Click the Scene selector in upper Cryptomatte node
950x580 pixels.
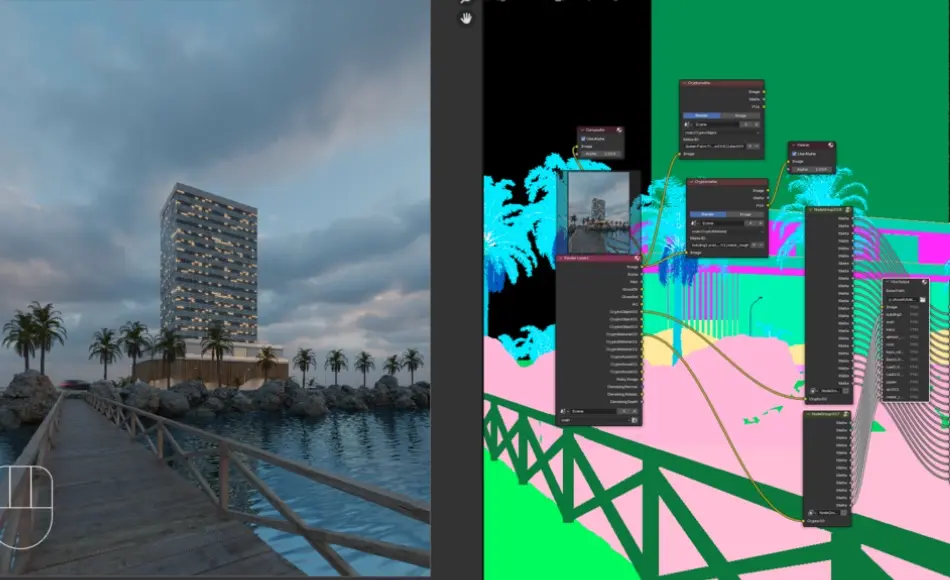[717, 124]
